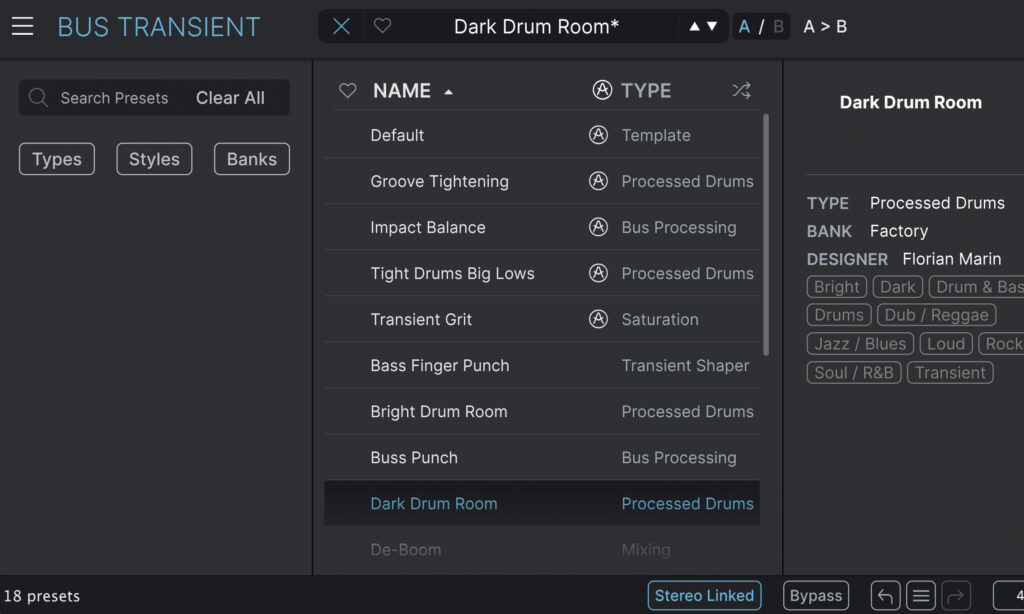
Task: Toggle the Stereo Linked mode
Action: click(704, 596)
